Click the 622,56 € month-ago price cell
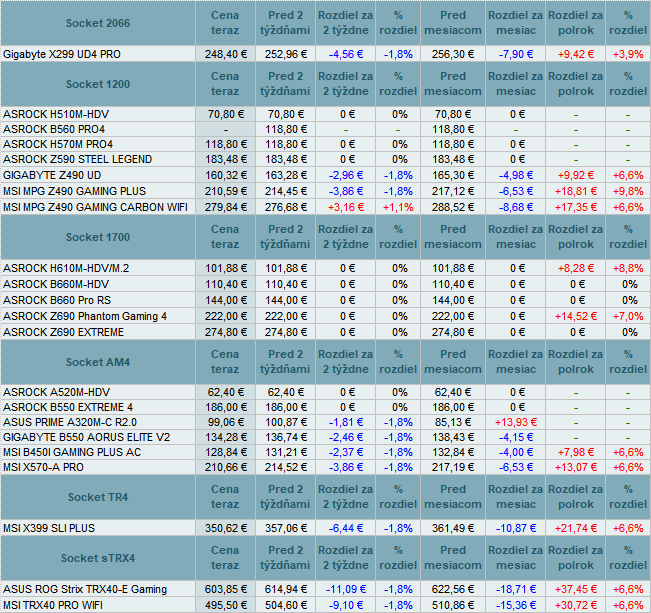651x613 pixels. [x=453, y=589]
